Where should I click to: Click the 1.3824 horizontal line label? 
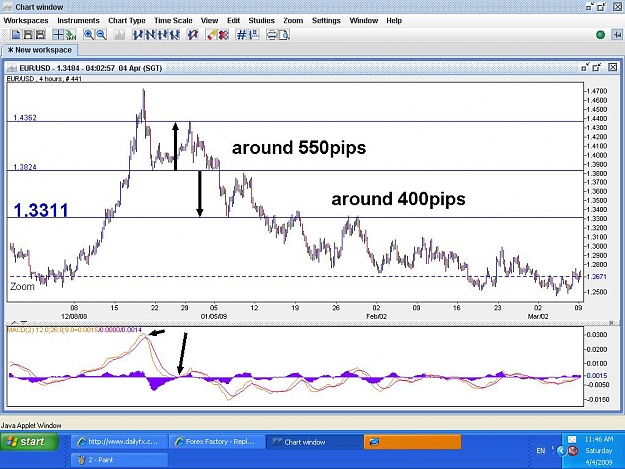pos(25,167)
